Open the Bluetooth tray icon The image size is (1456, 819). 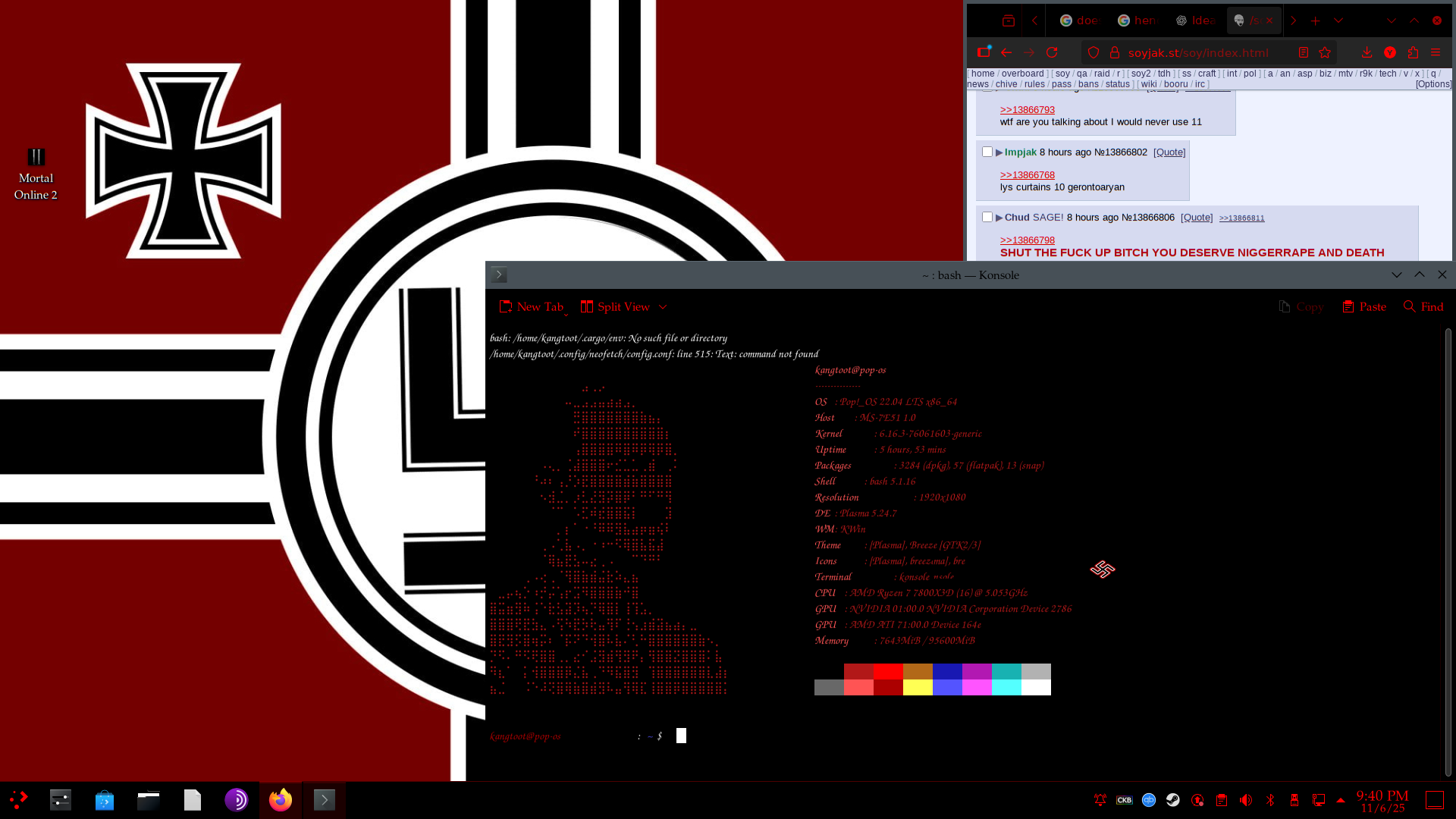[1270, 800]
